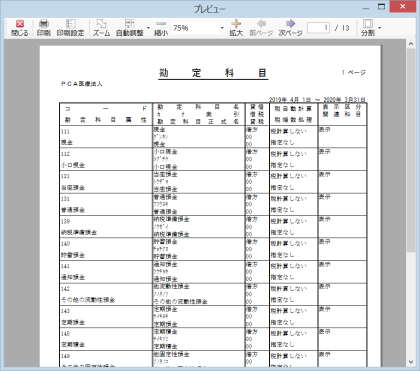Click the 111 現金 account row
420x371 pixels.
[x=213, y=137]
